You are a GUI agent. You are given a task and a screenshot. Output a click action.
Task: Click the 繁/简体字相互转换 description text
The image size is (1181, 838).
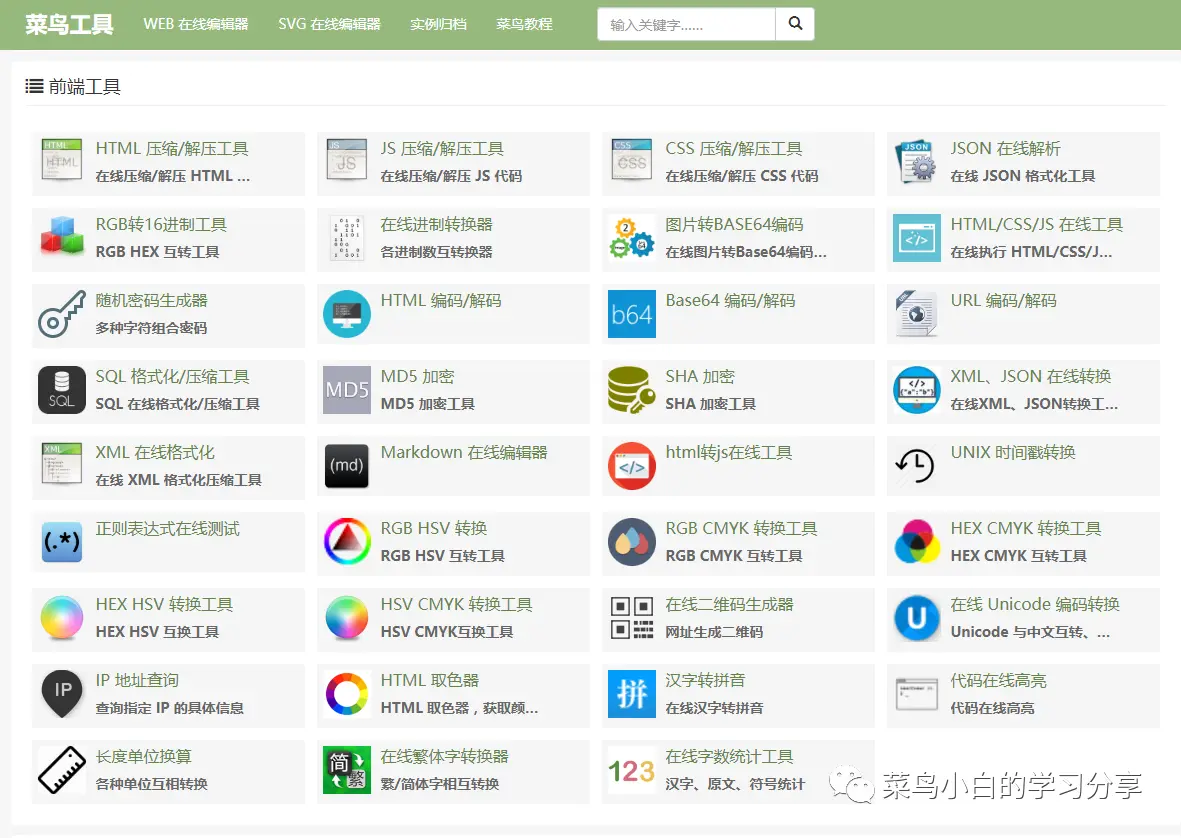click(440, 785)
